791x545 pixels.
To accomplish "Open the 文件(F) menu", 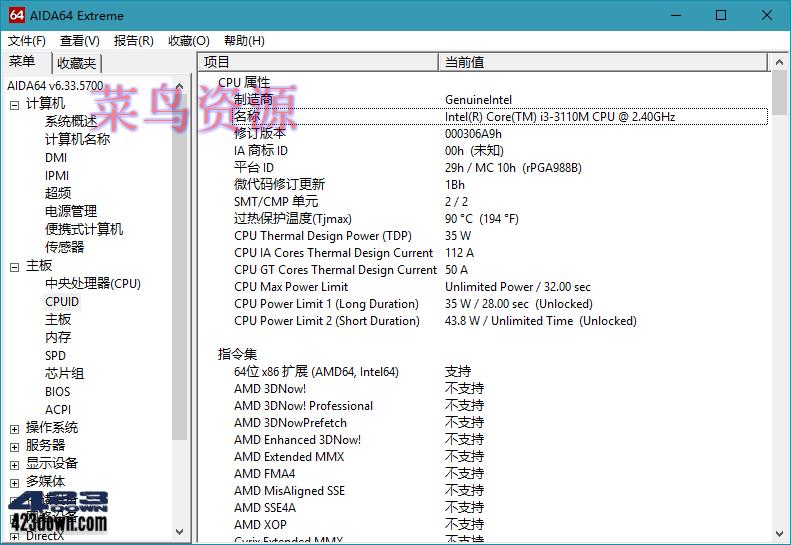I will [27, 41].
